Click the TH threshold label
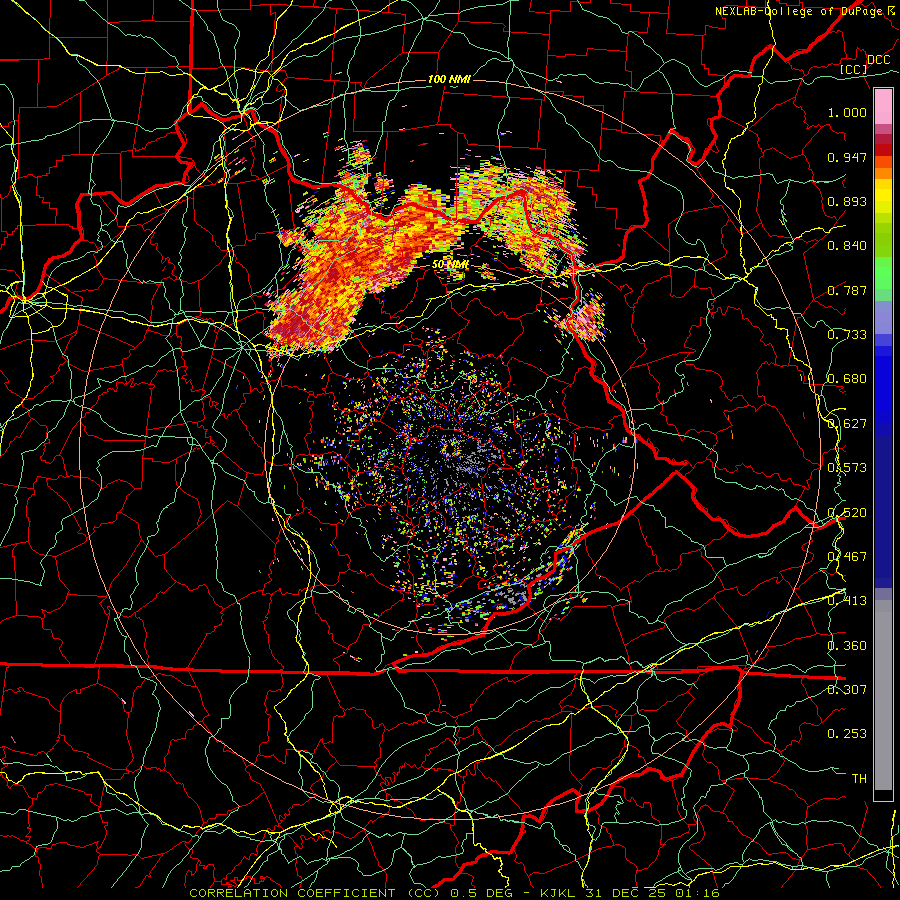 pos(859,779)
